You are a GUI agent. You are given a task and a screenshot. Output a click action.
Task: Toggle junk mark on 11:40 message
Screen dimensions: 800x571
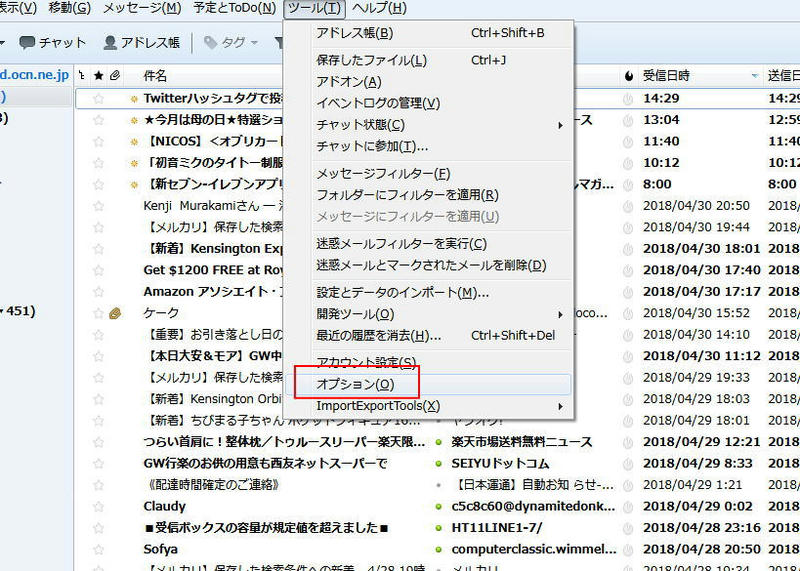(x=628, y=141)
